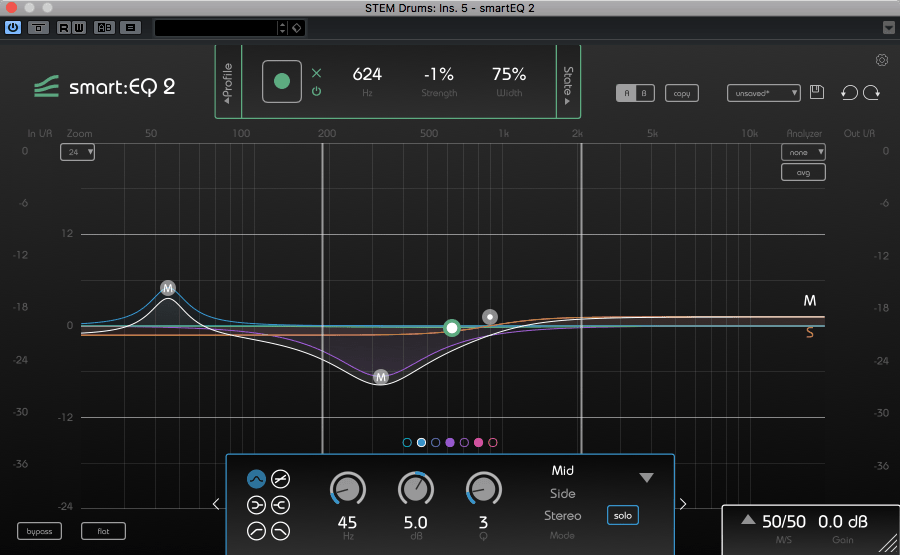Click the diamond preset management icon

(296, 28)
